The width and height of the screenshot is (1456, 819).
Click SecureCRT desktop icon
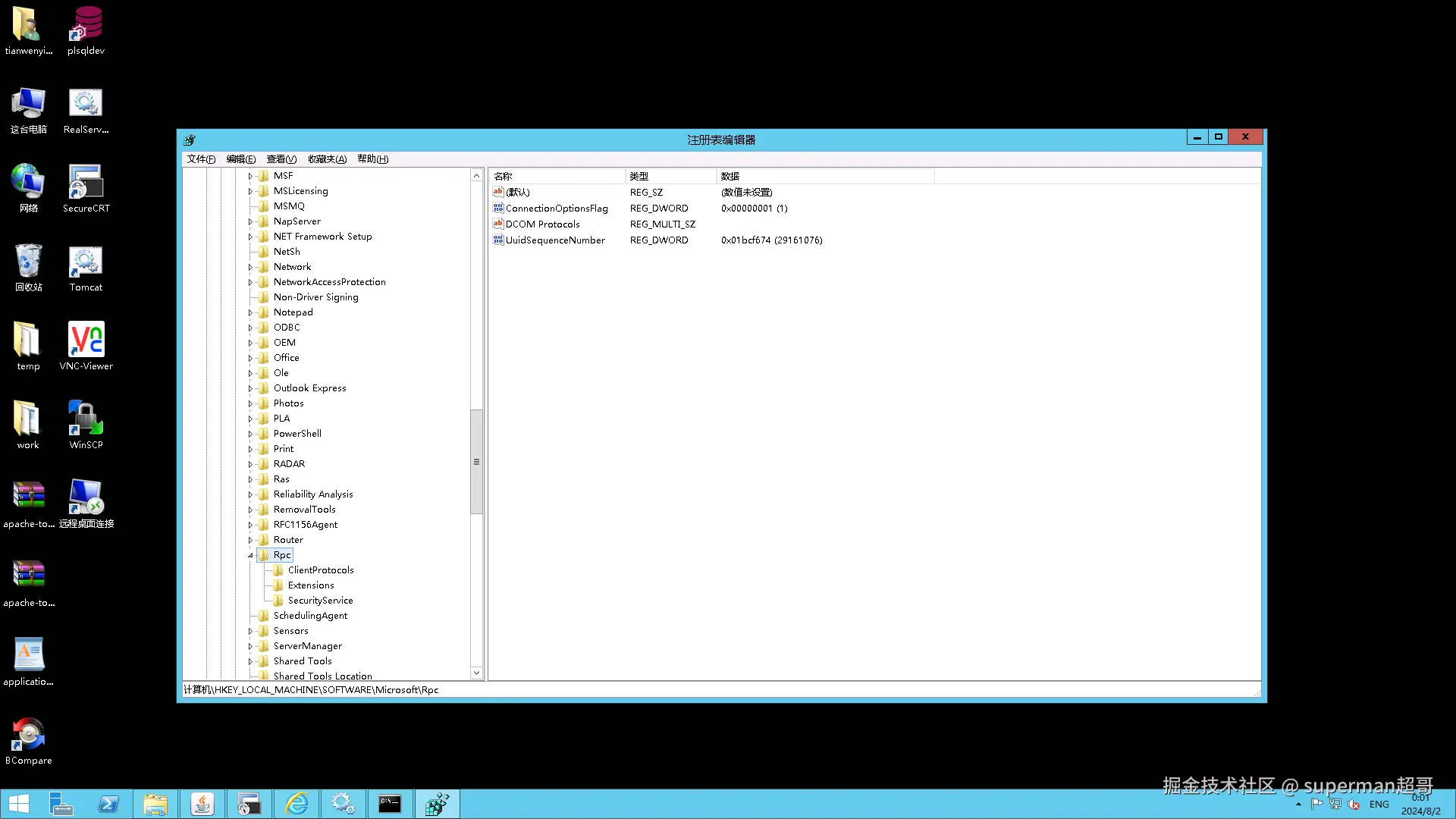tap(86, 182)
